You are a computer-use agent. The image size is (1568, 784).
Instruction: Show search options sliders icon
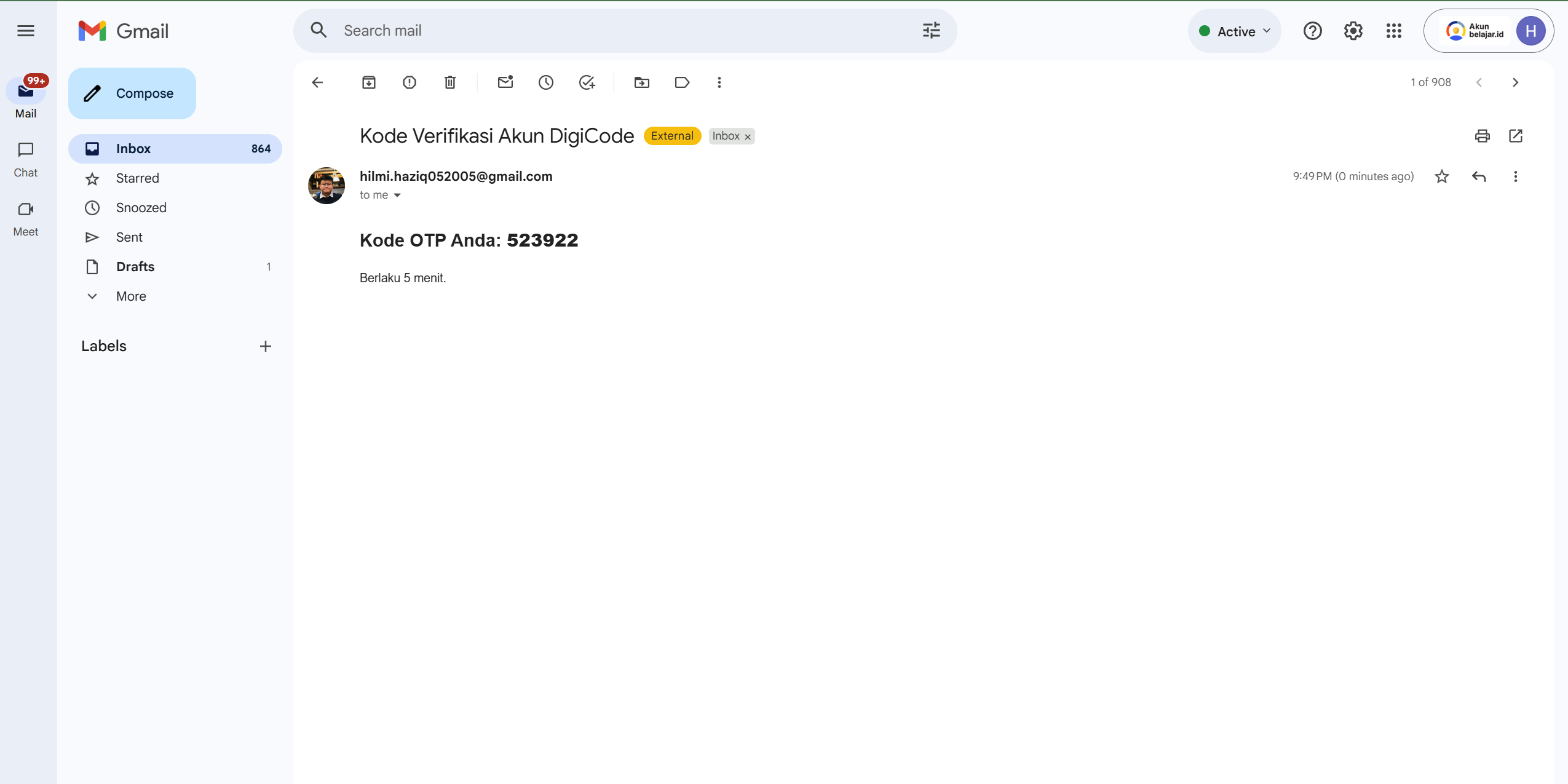pyautogui.click(x=932, y=31)
